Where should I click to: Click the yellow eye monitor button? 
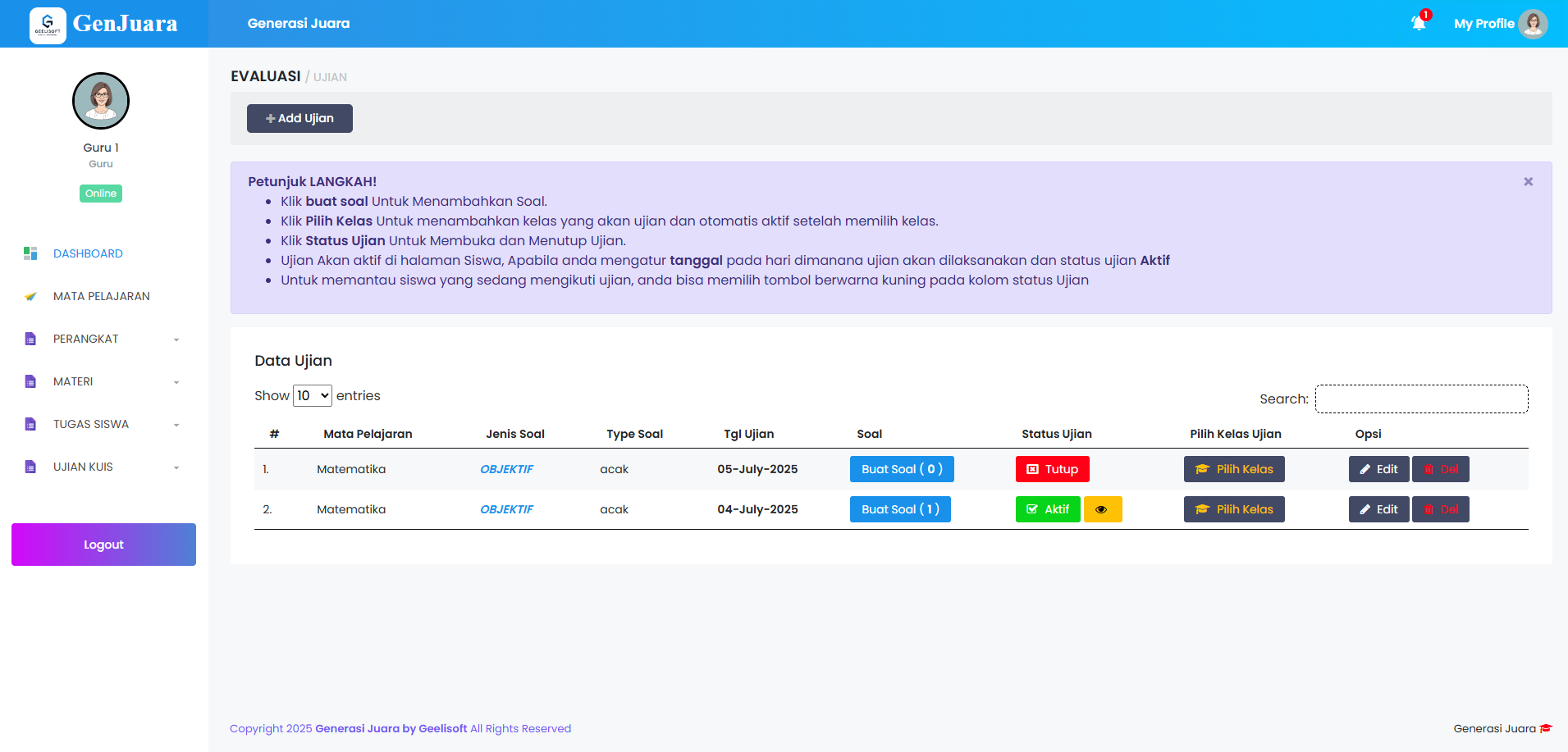pos(1102,509)
